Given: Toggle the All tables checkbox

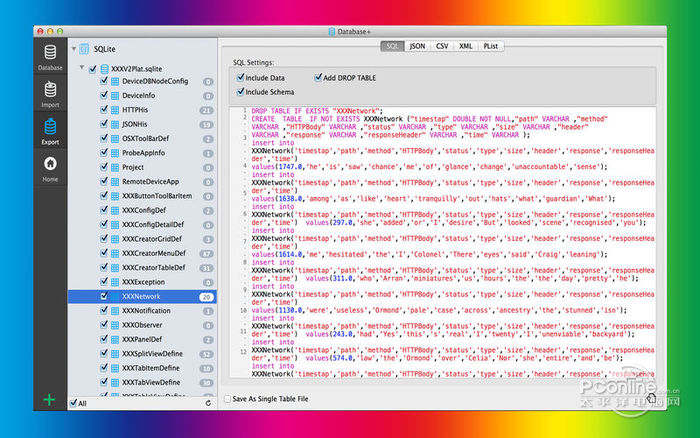Looking at the screenshot, I should tap(73, 403).
